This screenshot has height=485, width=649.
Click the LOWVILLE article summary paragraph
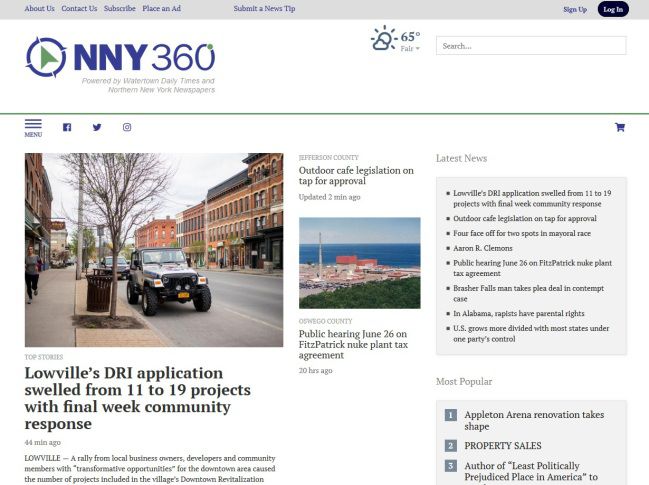150,469
